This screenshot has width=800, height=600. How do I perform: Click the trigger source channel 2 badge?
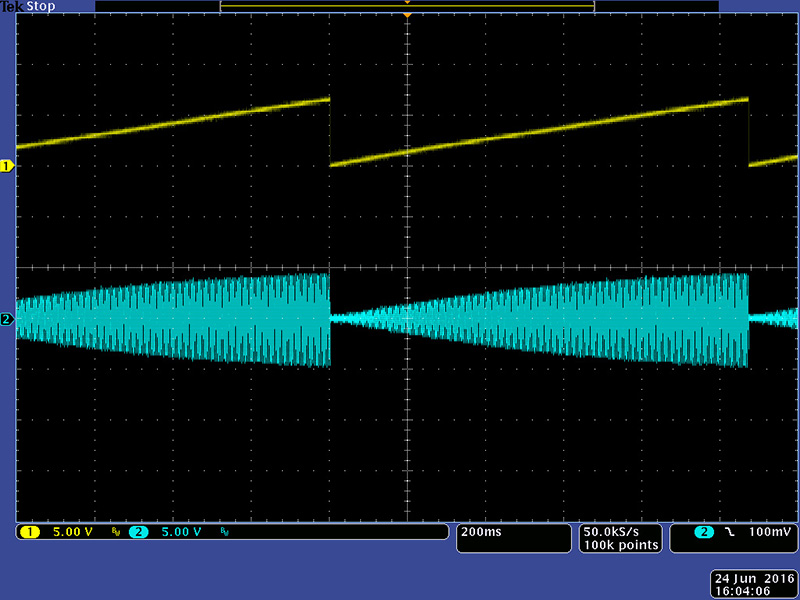click(x=704, y=532)
